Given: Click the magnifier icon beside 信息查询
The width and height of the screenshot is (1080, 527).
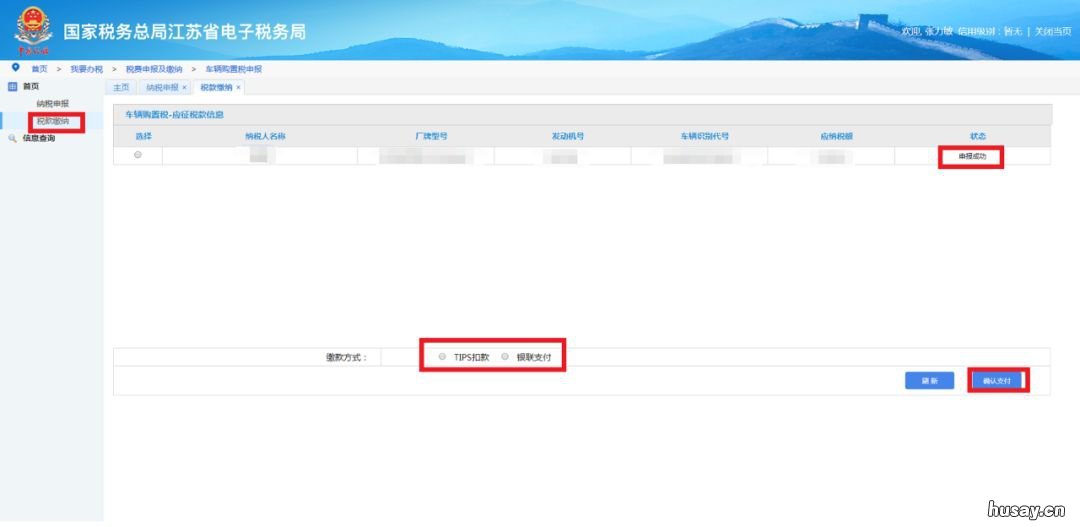Looking at the screenshot, I should (x=12, y=138).
